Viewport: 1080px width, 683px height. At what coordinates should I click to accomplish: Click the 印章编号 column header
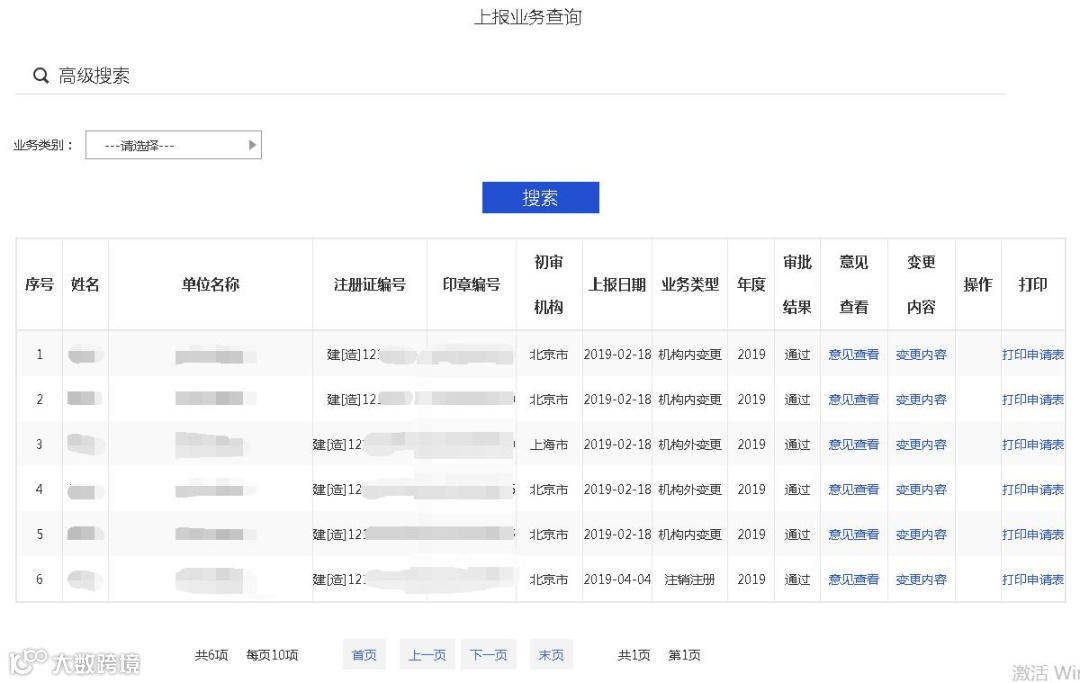(471, 284)
